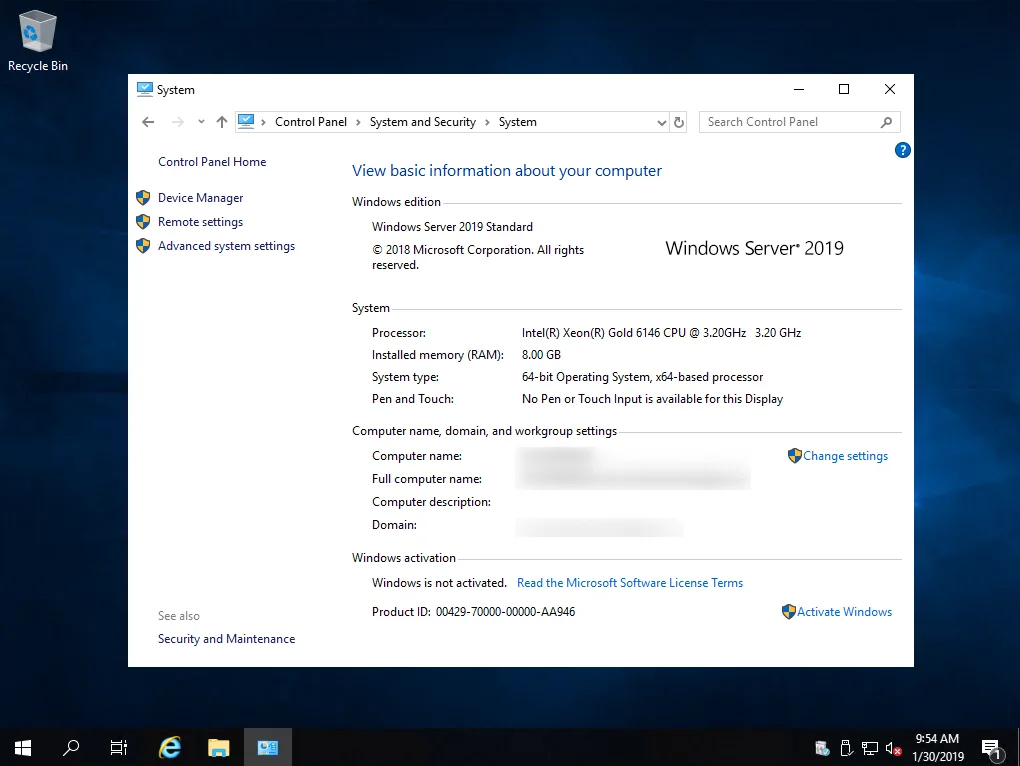Select Control Panel in the breadcrumb path
The height and width of the screenshot is (766, 1020).
[312, 121]
